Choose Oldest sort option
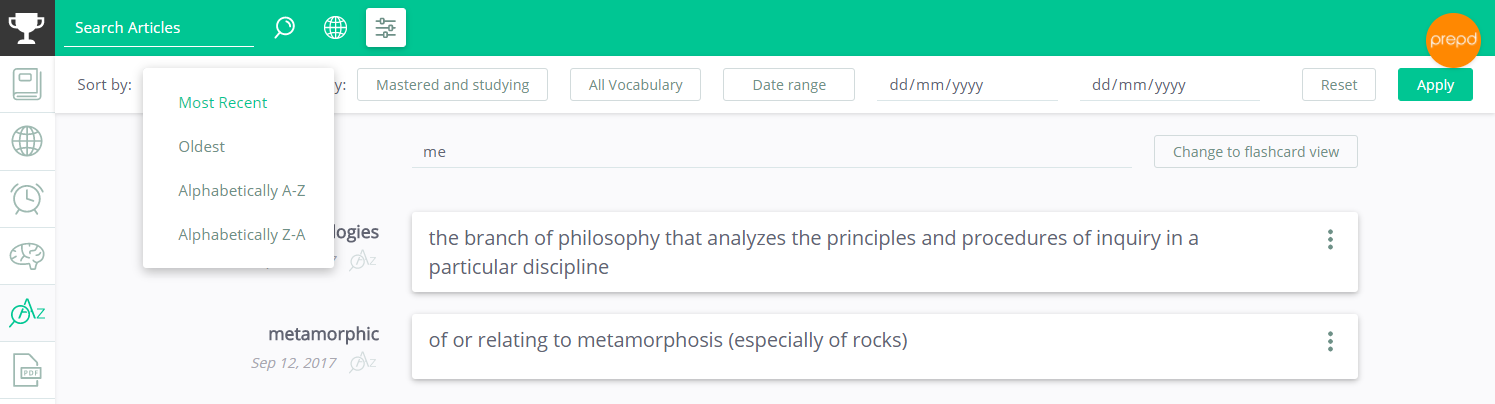Image resolution: width=1495 pixels, height=404 pixels. click(202, 147)
